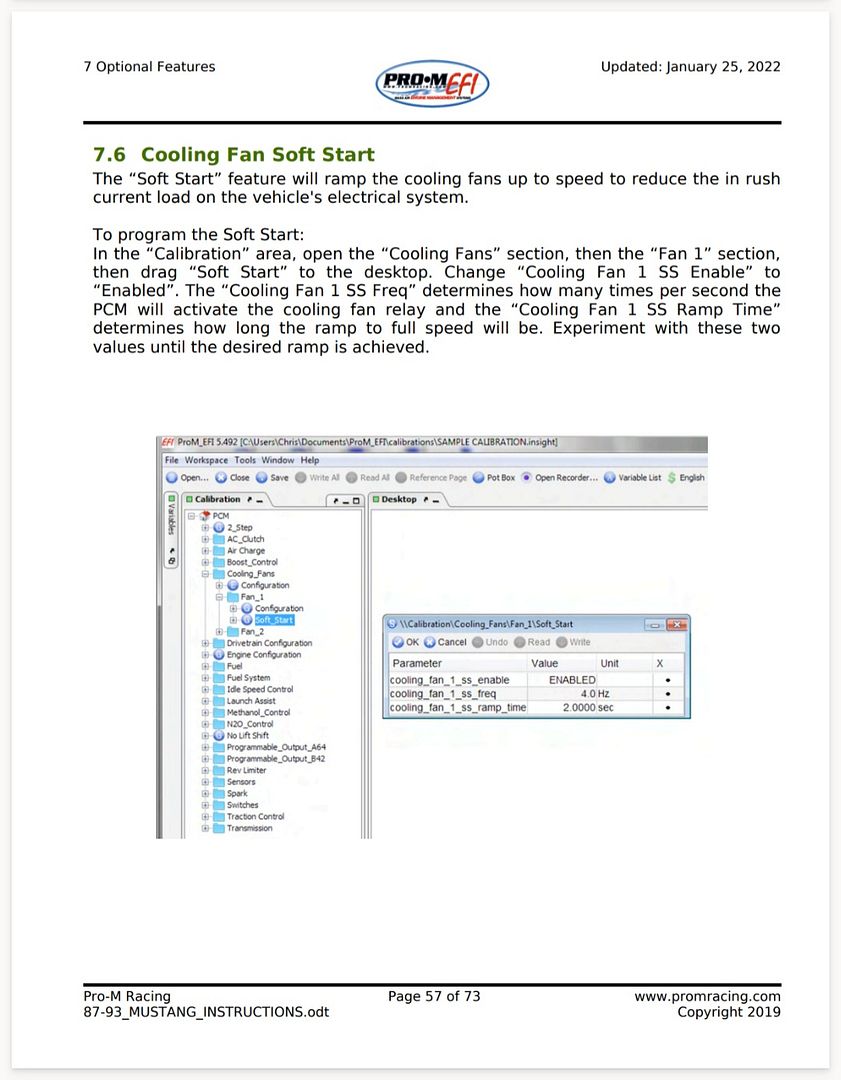This screenshot has height=1080, width=841.
Task: Click Cancel in the Soft_Start dialog
Action: coord(445,642)
